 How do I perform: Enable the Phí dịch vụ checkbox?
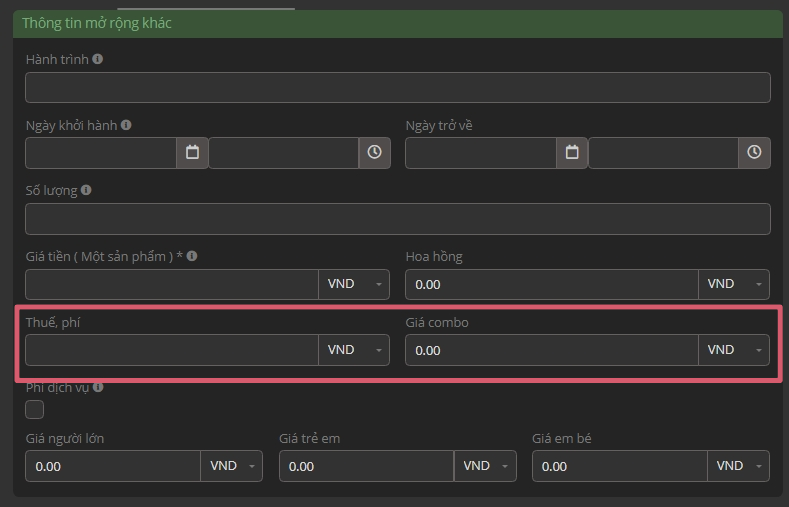pos(35,409)
